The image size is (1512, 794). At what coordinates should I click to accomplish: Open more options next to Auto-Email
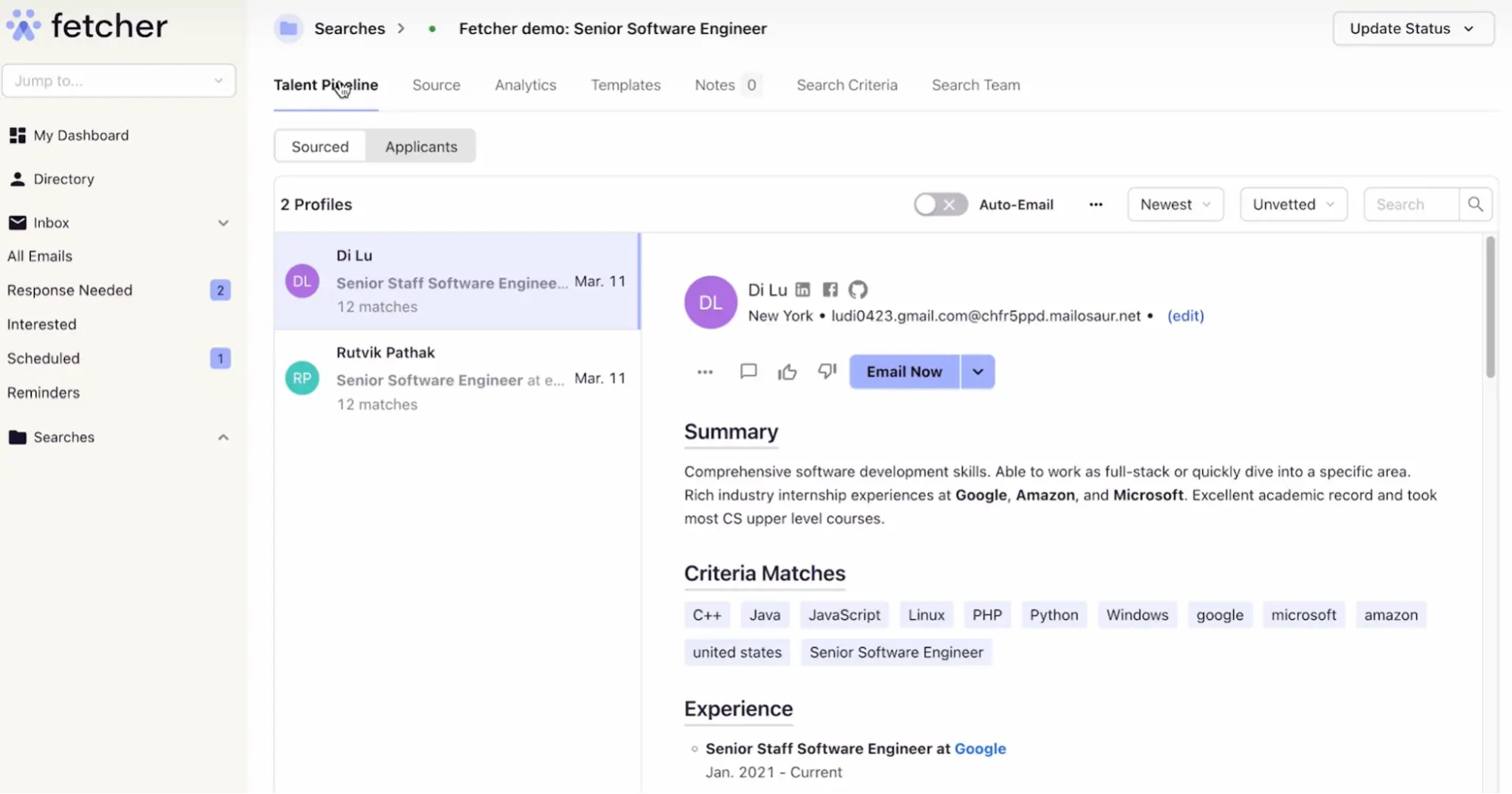tap(1096, 204)
